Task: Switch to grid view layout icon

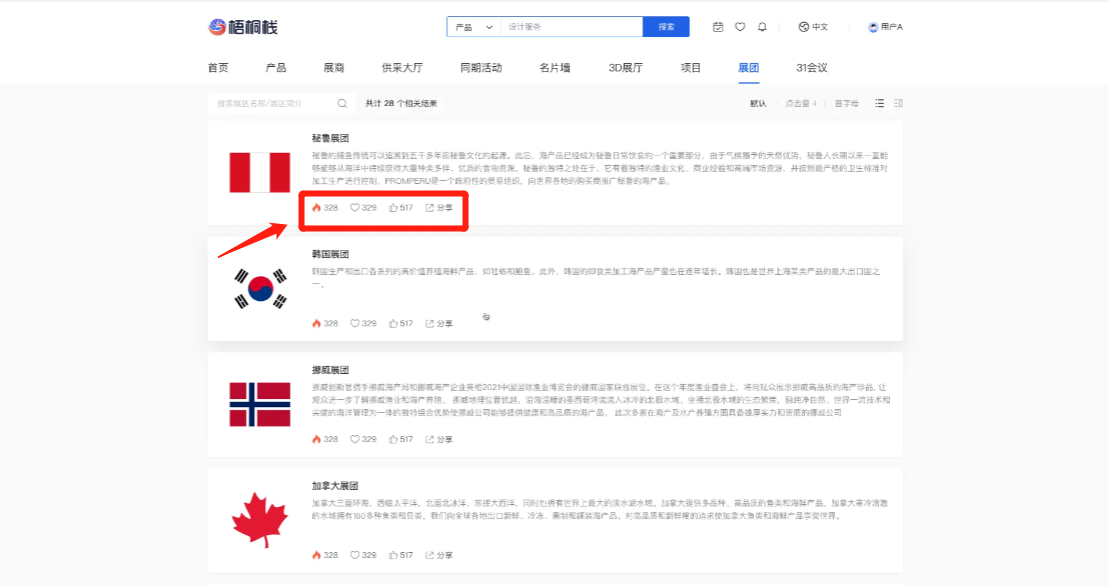Action: pyautogui.click(x=897, y=104)
